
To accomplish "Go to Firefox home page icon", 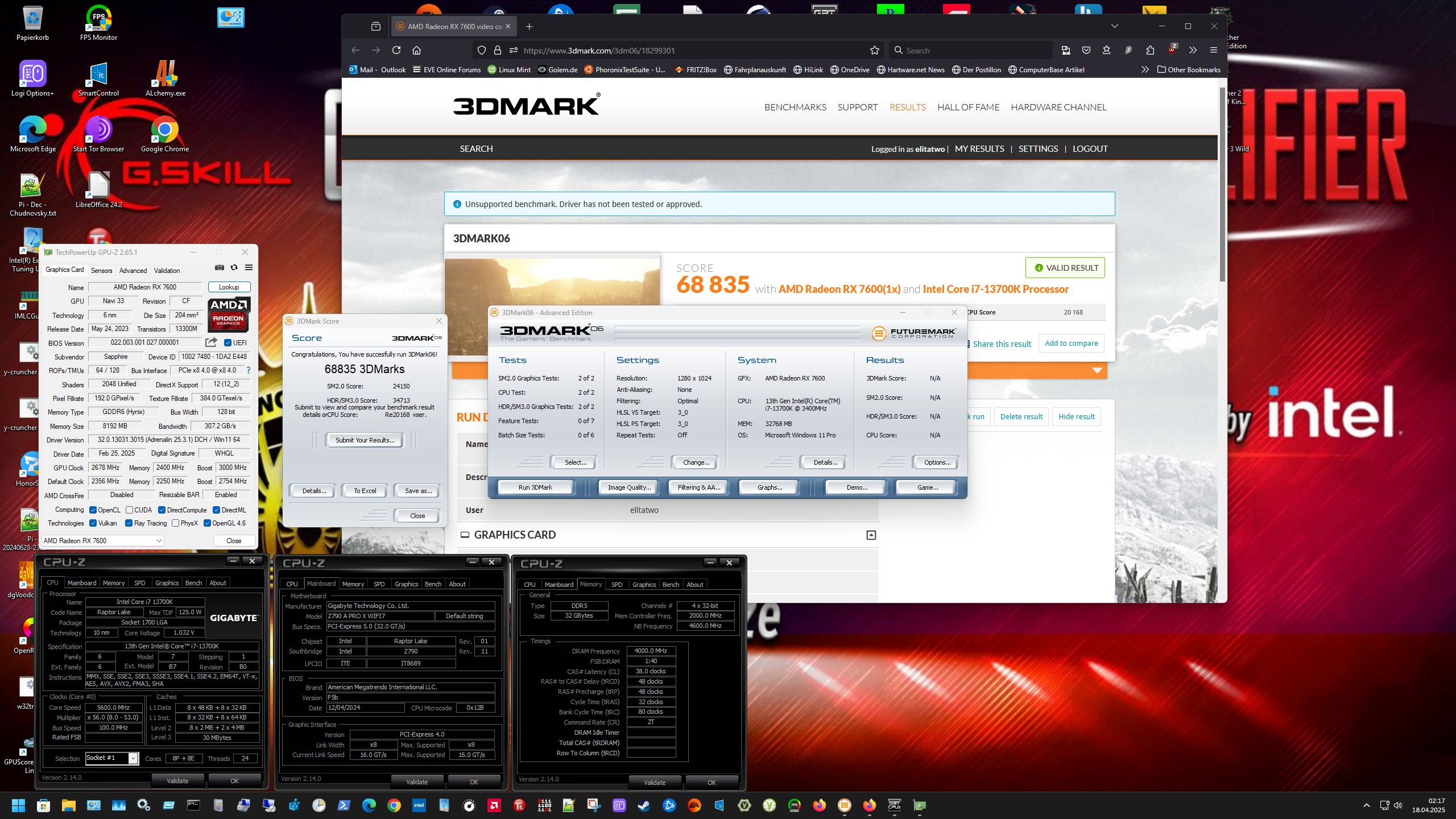I will pos(417,50).
